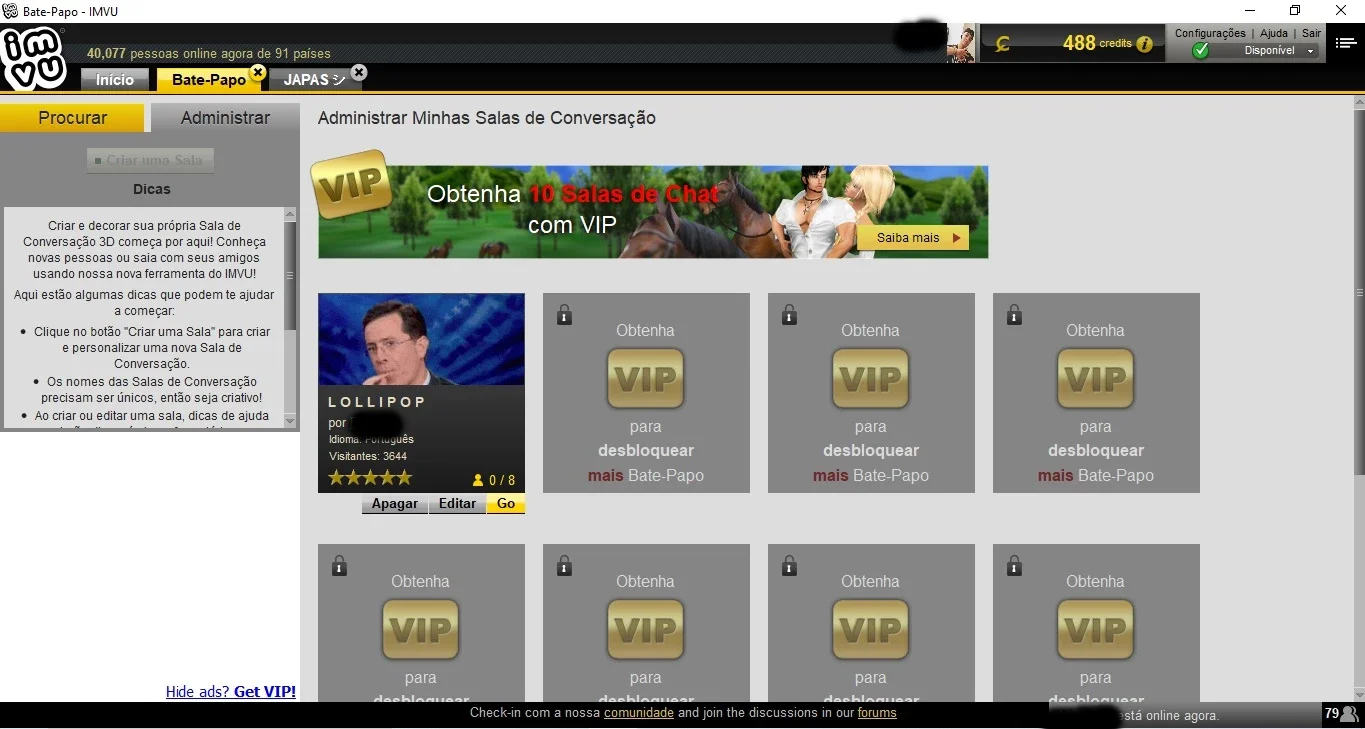Open the hamburger menu icon at top right
The width and height of the screenshot is (1365, 729).
(1346, 43)
